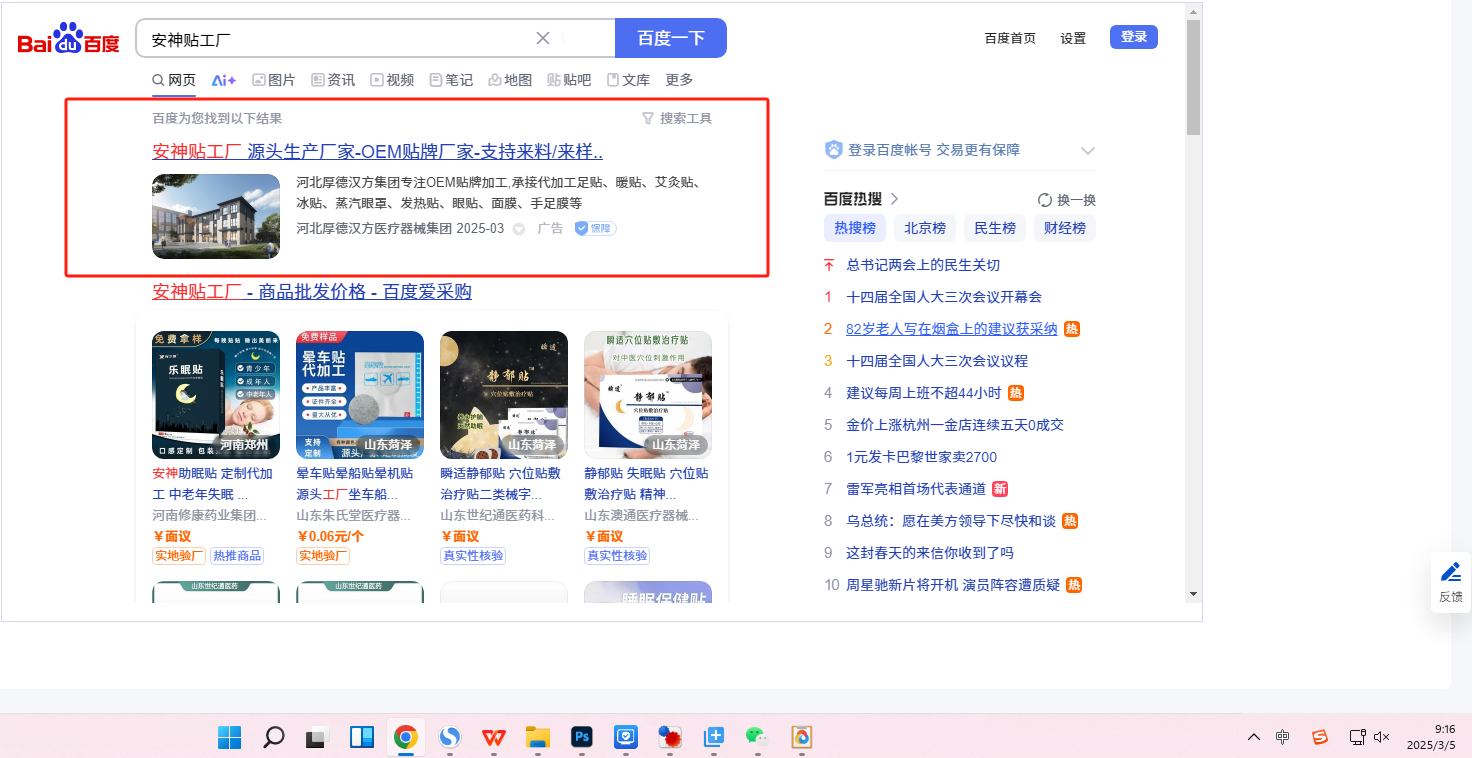Open 静郁贴 失眠贴 穴位贴 product title
The width and height of the screenshot is (1472, 758).
point(646,484)
